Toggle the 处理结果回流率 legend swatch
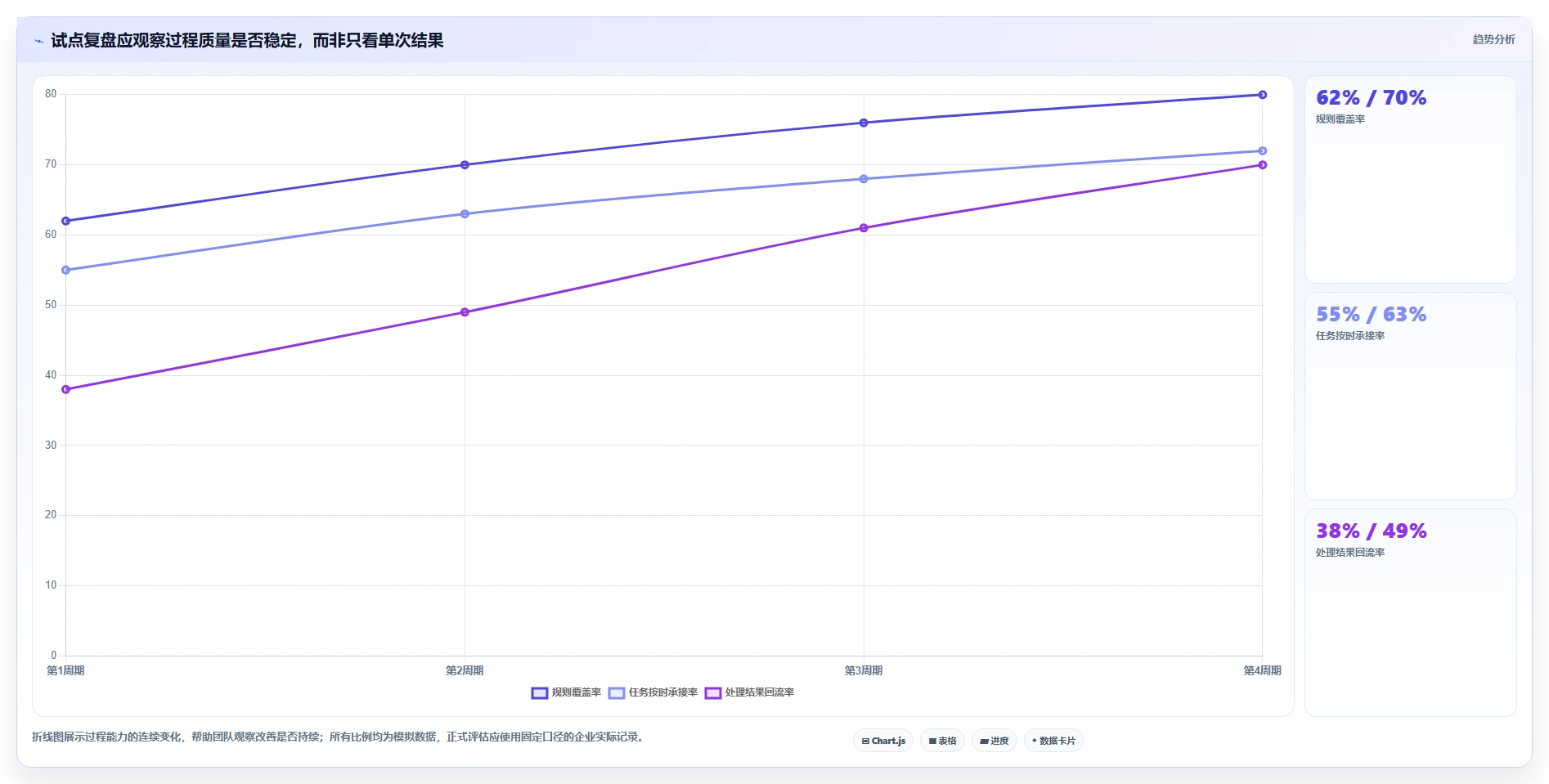Screen dimensions: 1549x784 coord(713,693)
